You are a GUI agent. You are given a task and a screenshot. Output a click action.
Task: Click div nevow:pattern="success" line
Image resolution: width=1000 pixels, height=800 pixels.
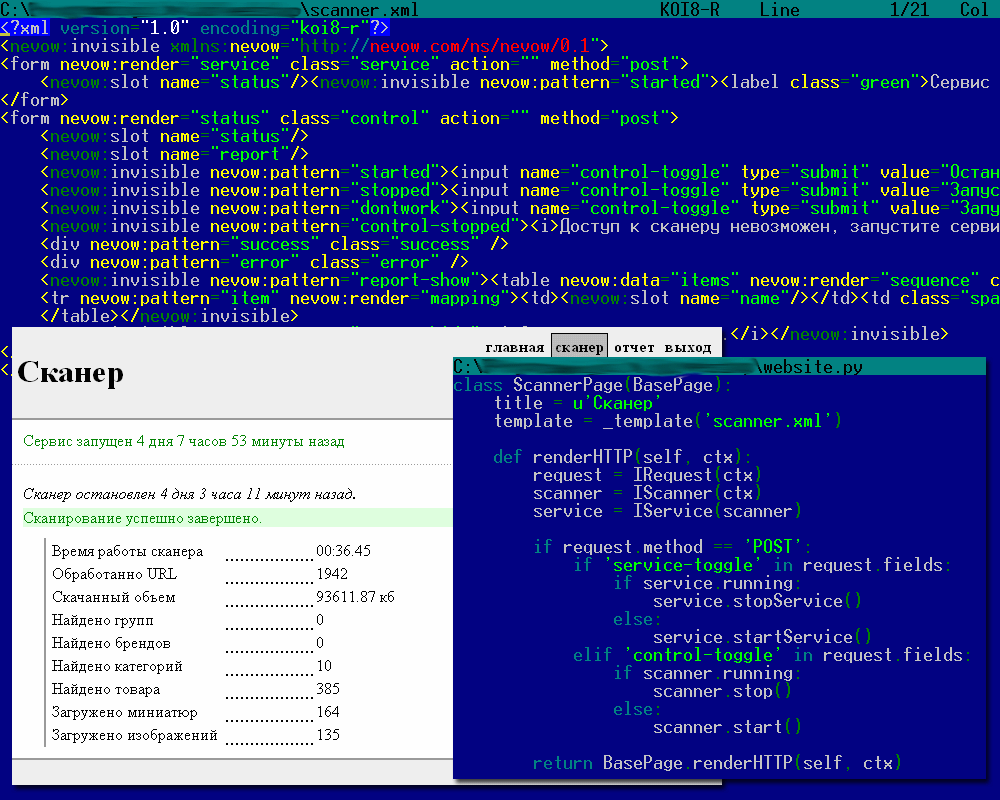274,244
